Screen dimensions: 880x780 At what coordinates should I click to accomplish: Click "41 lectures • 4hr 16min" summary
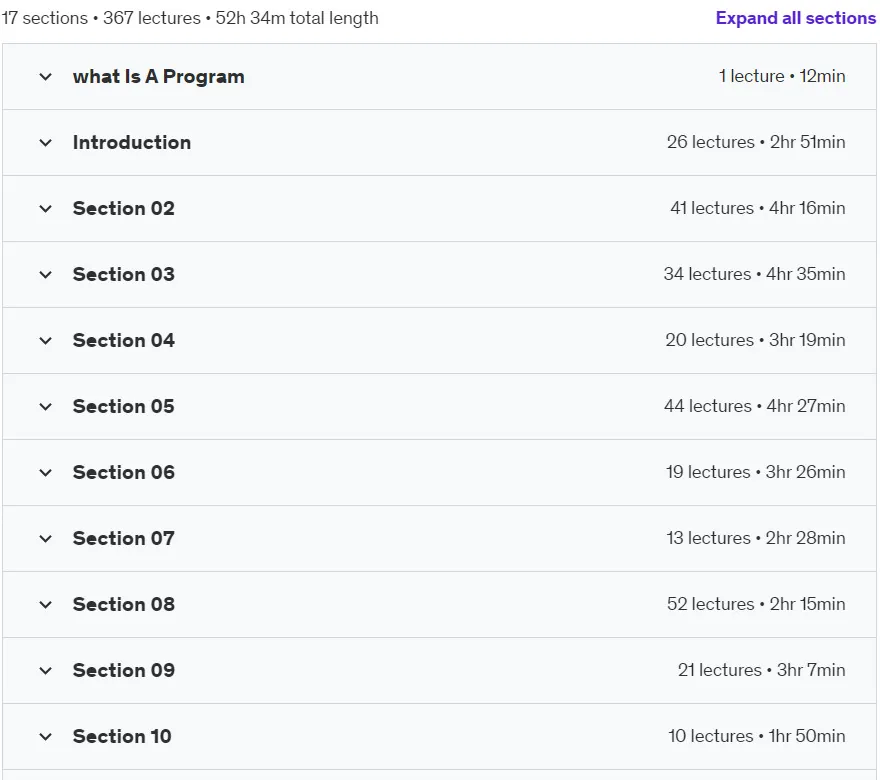click(758, 208)
